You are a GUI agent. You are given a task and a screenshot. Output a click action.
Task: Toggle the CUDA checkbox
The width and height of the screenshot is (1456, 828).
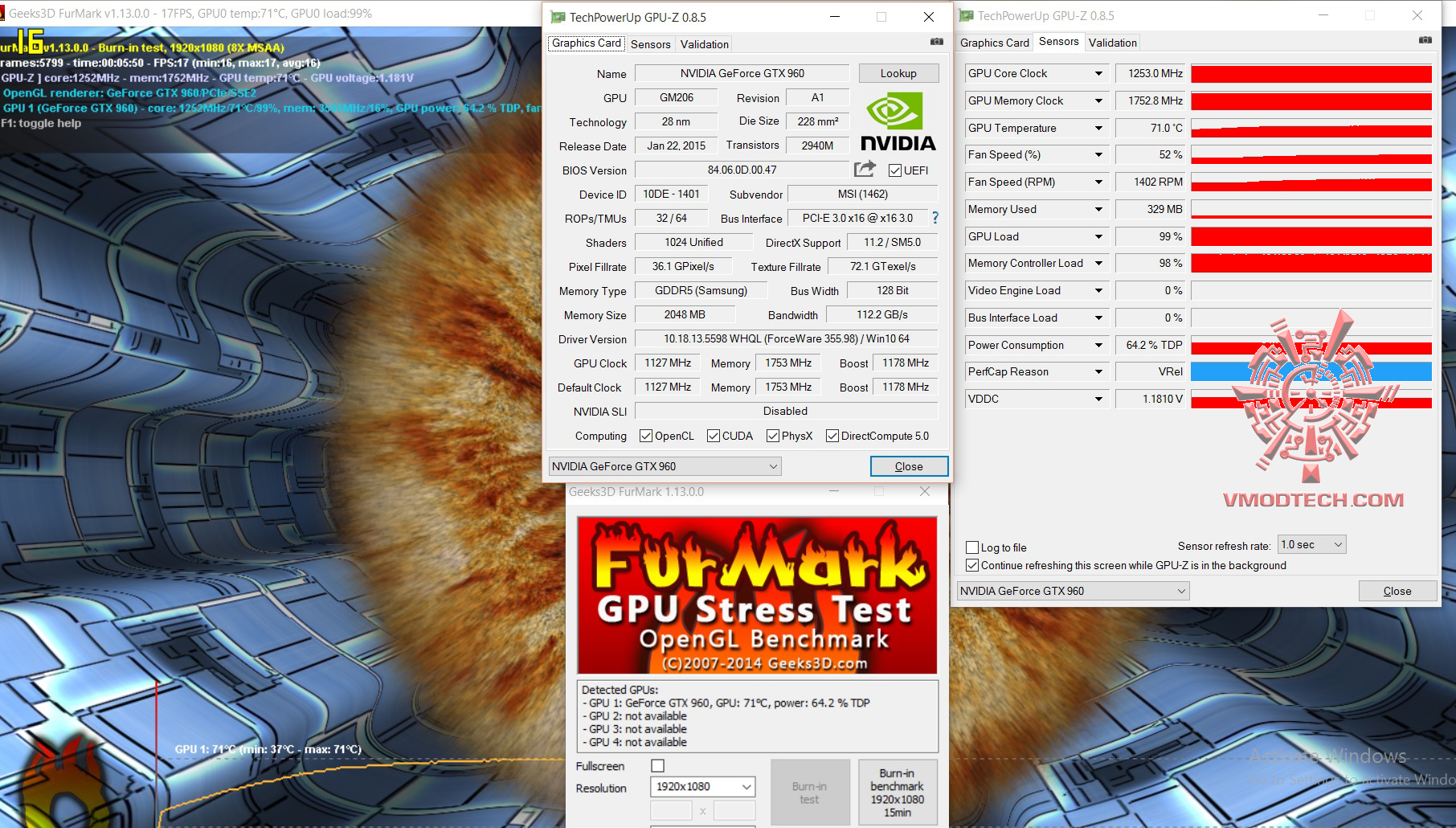(714, 436)
